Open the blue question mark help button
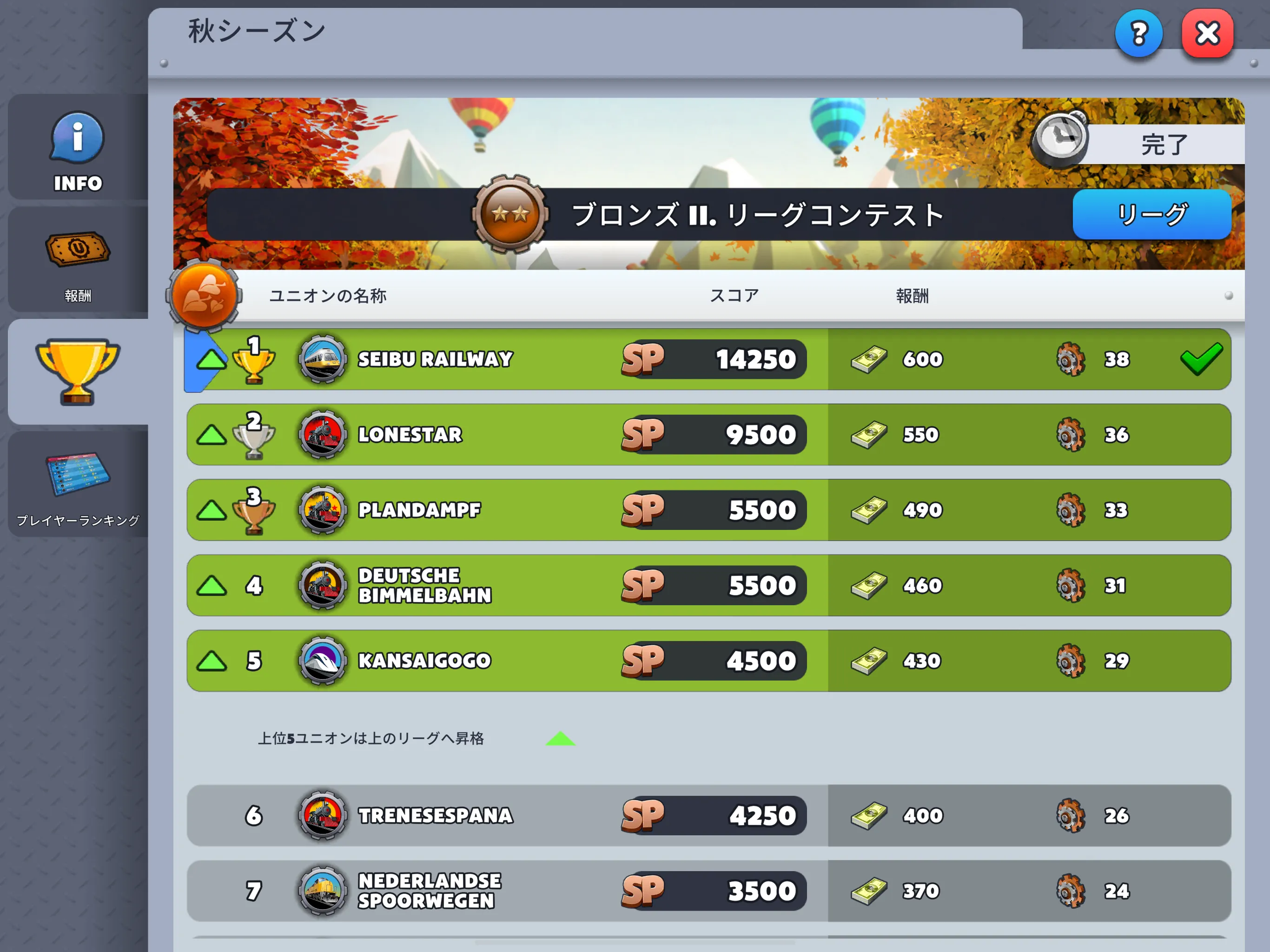This screenshot has height=952, width=1270. coord(1138,34)
